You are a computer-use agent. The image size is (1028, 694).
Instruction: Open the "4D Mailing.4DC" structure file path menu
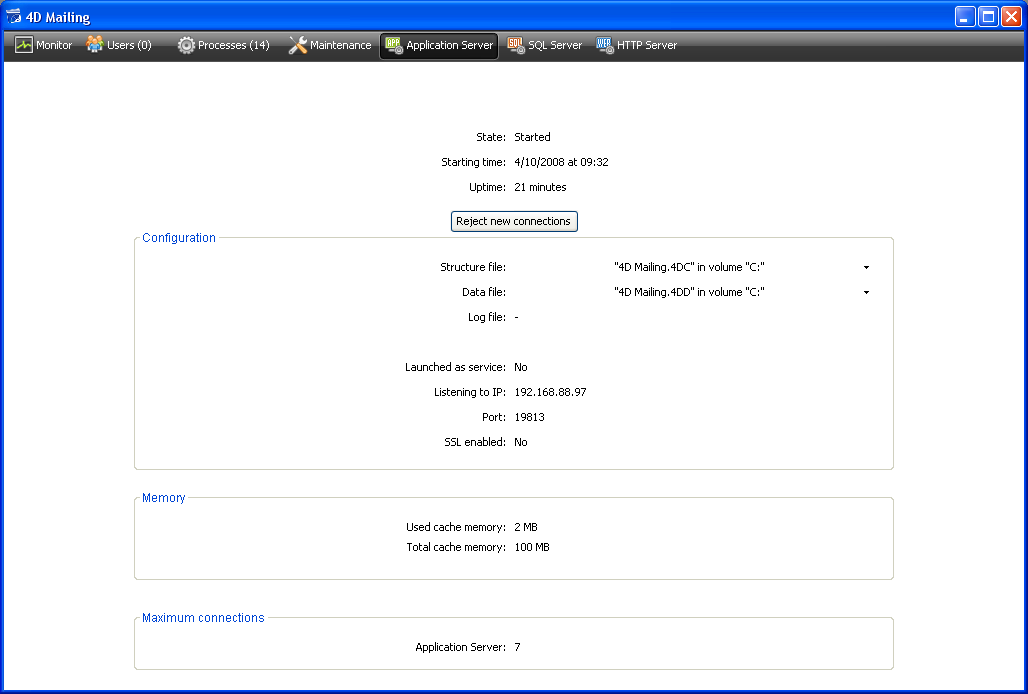(689, 267)
